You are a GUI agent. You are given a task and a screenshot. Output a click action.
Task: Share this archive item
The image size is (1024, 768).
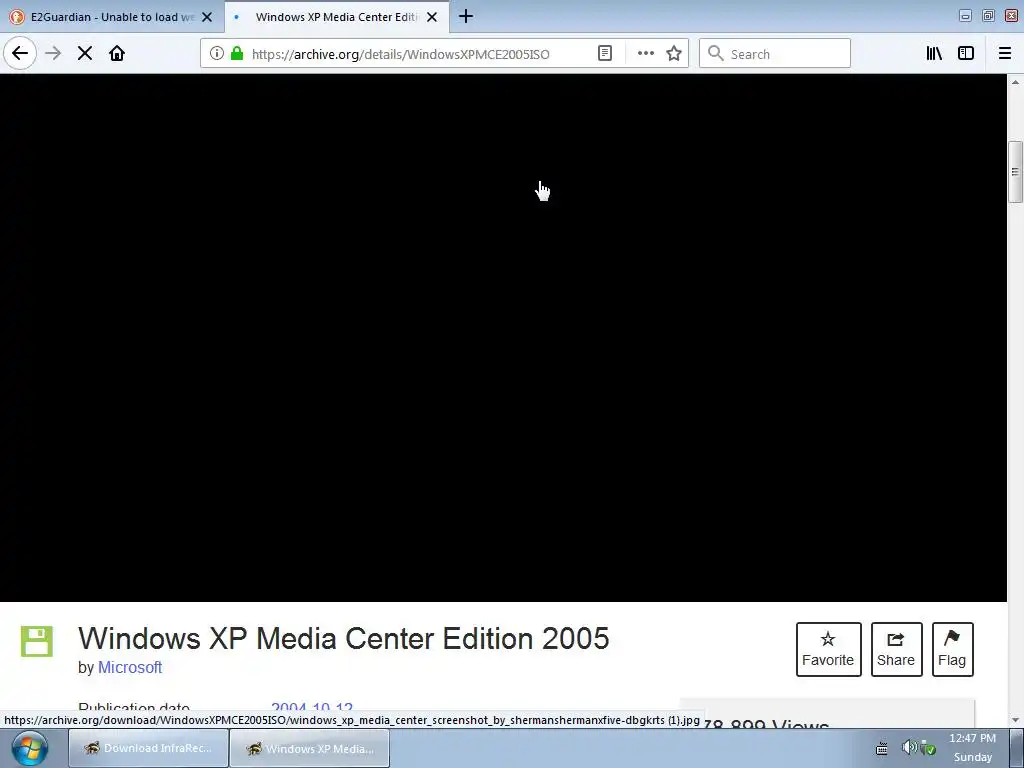(896, 649)
